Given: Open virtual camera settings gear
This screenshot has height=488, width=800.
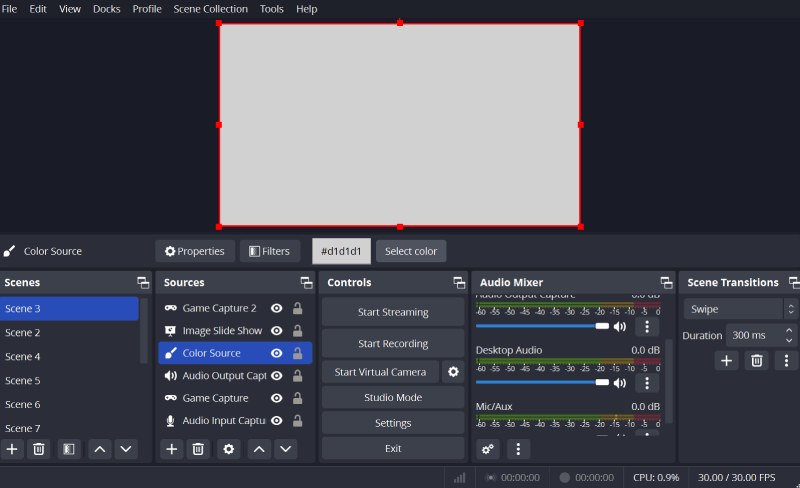Looking at the screenshot, I should click(453, 372).
